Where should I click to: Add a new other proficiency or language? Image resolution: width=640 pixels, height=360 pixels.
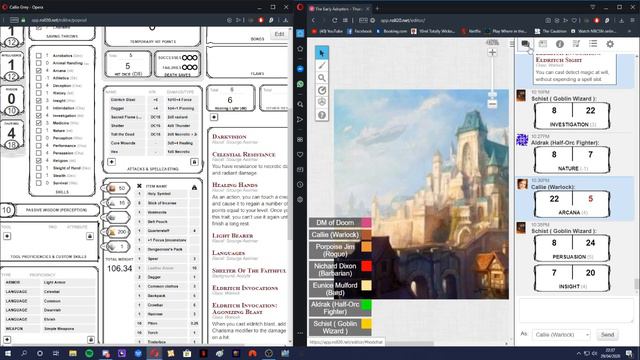point(7,340)
